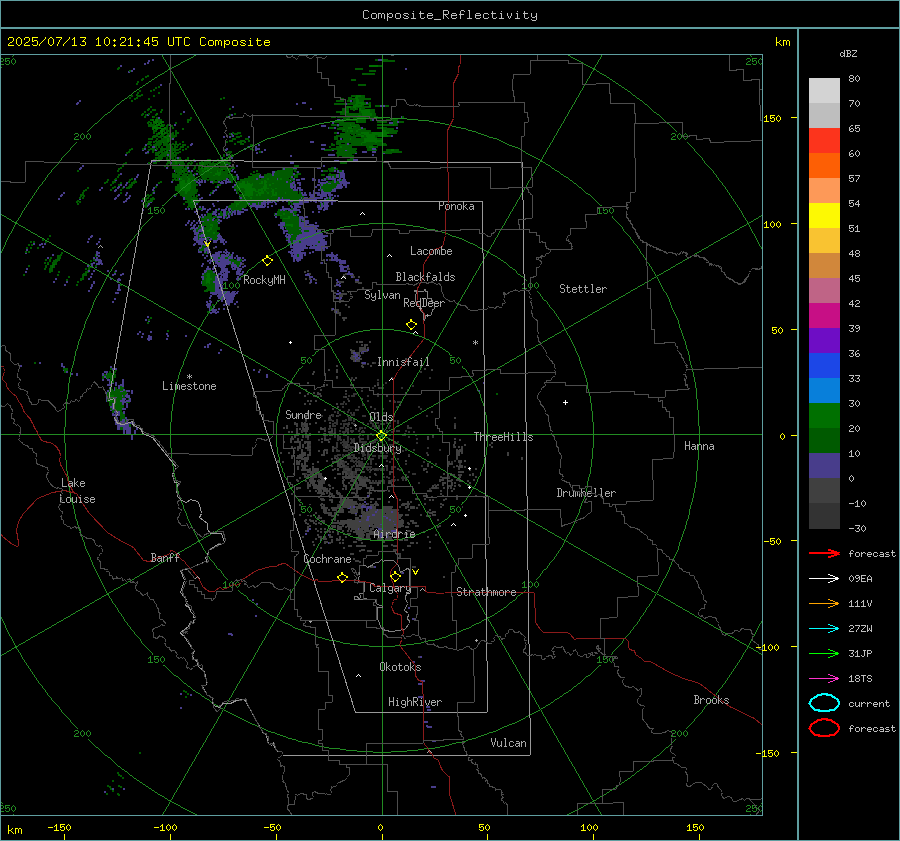The image size is (900, 841).
Task: Click the cyan 27ZW arrow legend icon
Action: 824,629
